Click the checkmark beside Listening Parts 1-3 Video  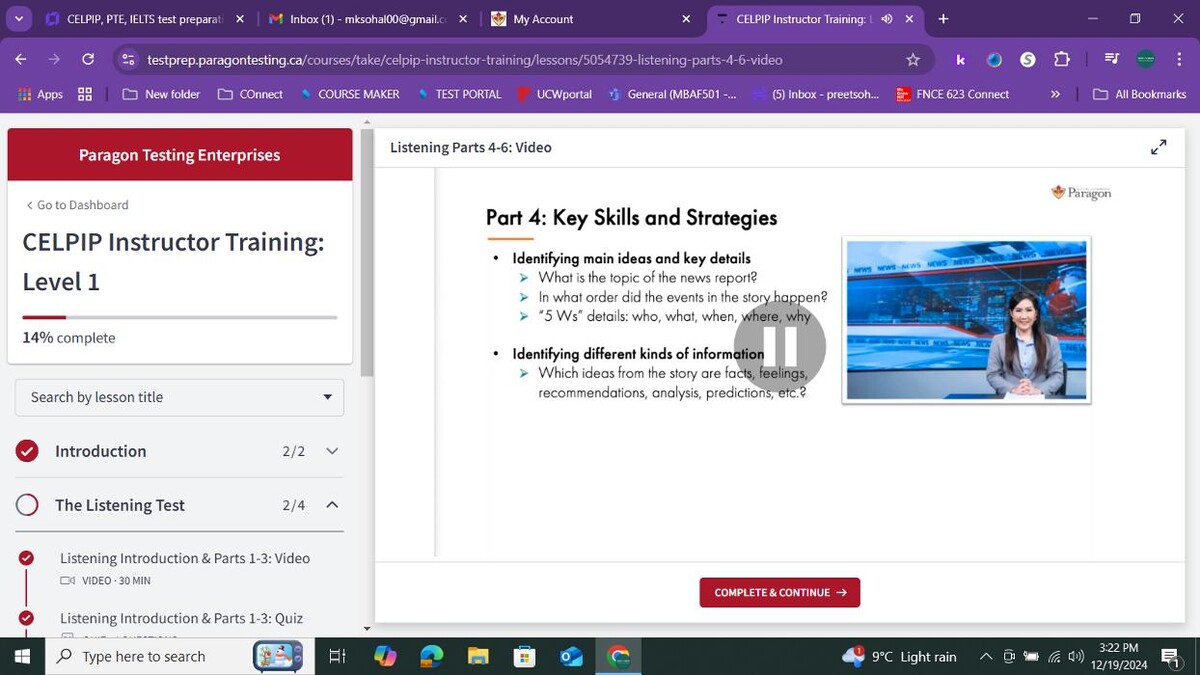click(27, 558)
